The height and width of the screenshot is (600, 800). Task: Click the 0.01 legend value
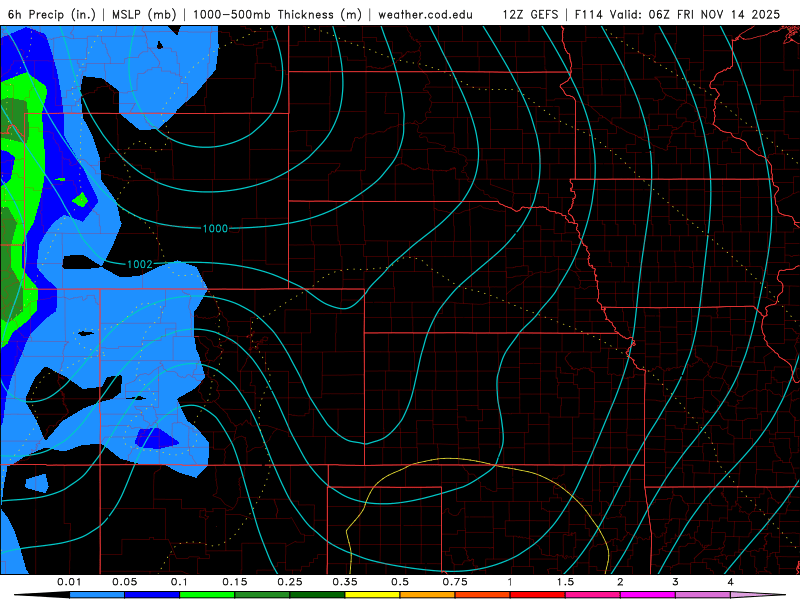(69, 582)
